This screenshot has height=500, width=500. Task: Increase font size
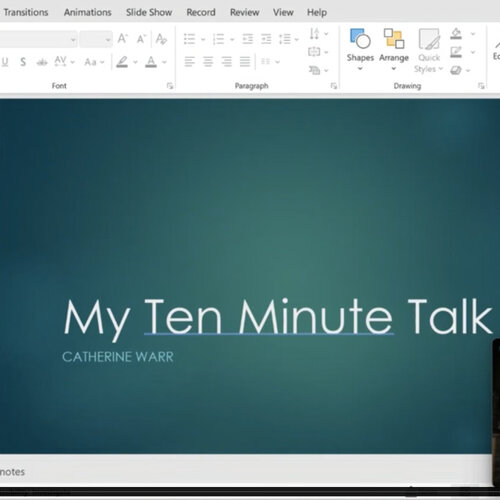point(122,39)
